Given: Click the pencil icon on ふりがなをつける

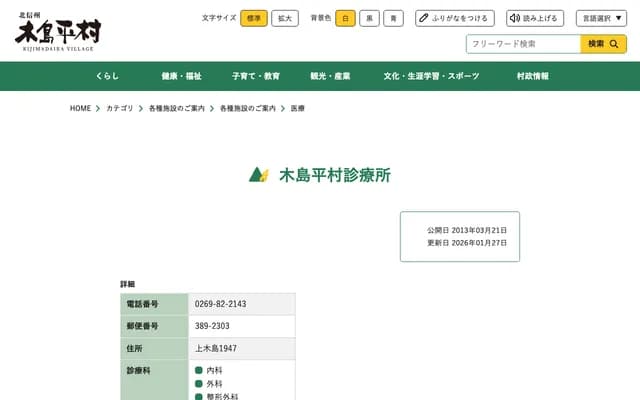Looking at the screenshot, I should click(x=425, y=18).
